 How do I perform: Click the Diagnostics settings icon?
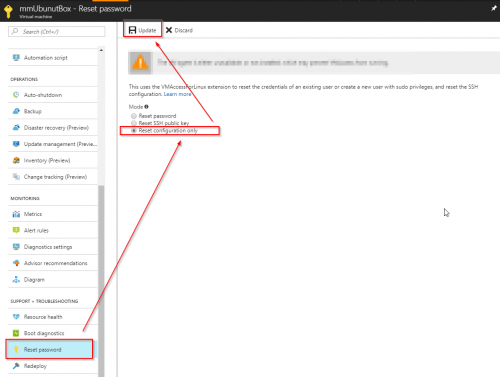16,247
